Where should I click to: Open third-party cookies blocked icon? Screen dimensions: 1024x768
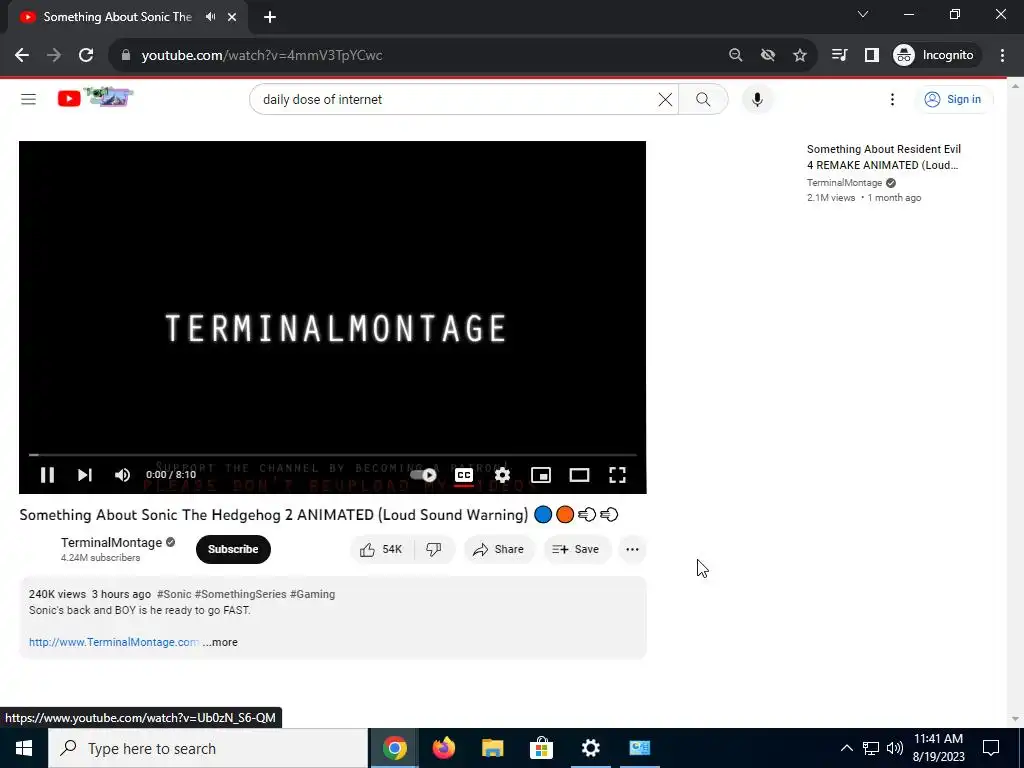[x=768, y=56]
